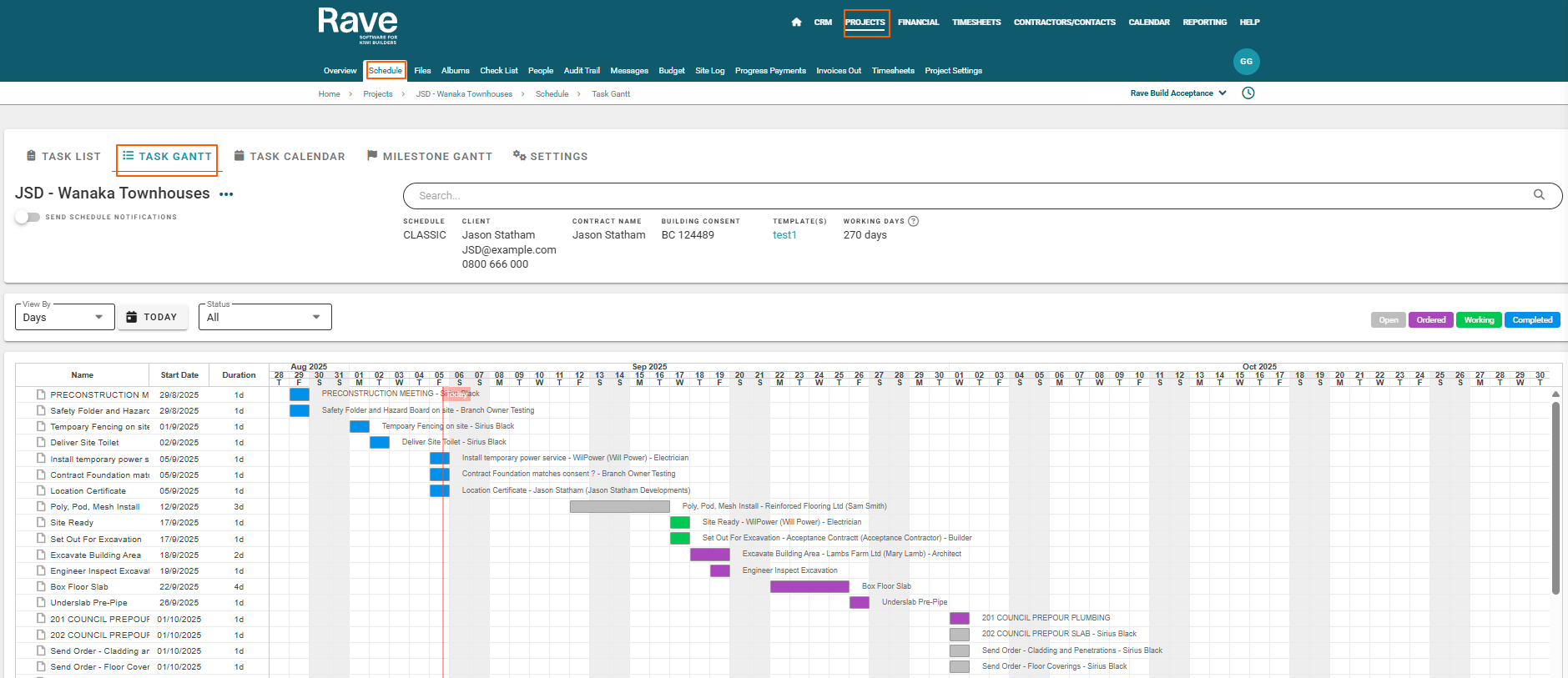This screenshot has width=1568, height=678.
Task: Click document icon for Excavate Building Area row
Action: click(41, 555)
